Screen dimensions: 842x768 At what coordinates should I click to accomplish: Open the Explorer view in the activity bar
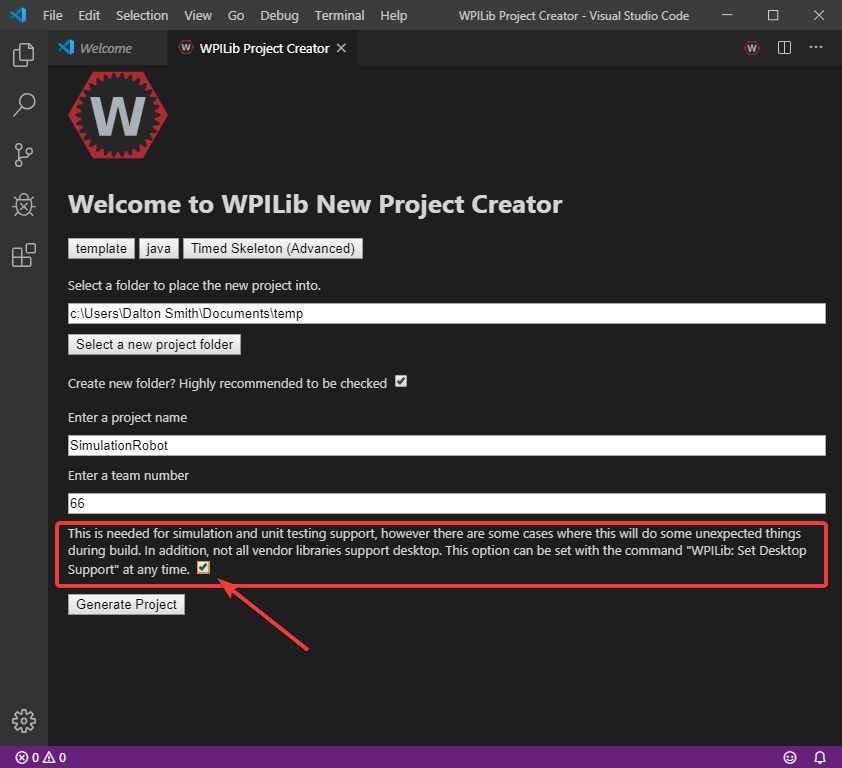(23, 55)
